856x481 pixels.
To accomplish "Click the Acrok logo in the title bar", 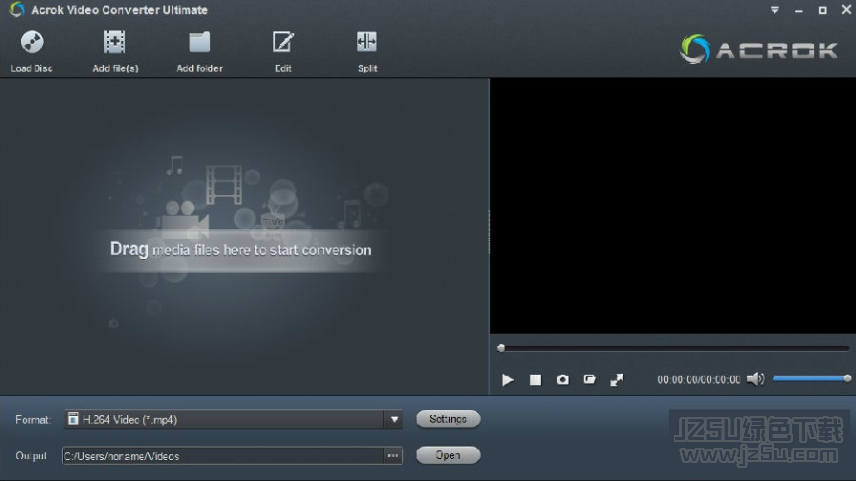I will click(17, 9).
